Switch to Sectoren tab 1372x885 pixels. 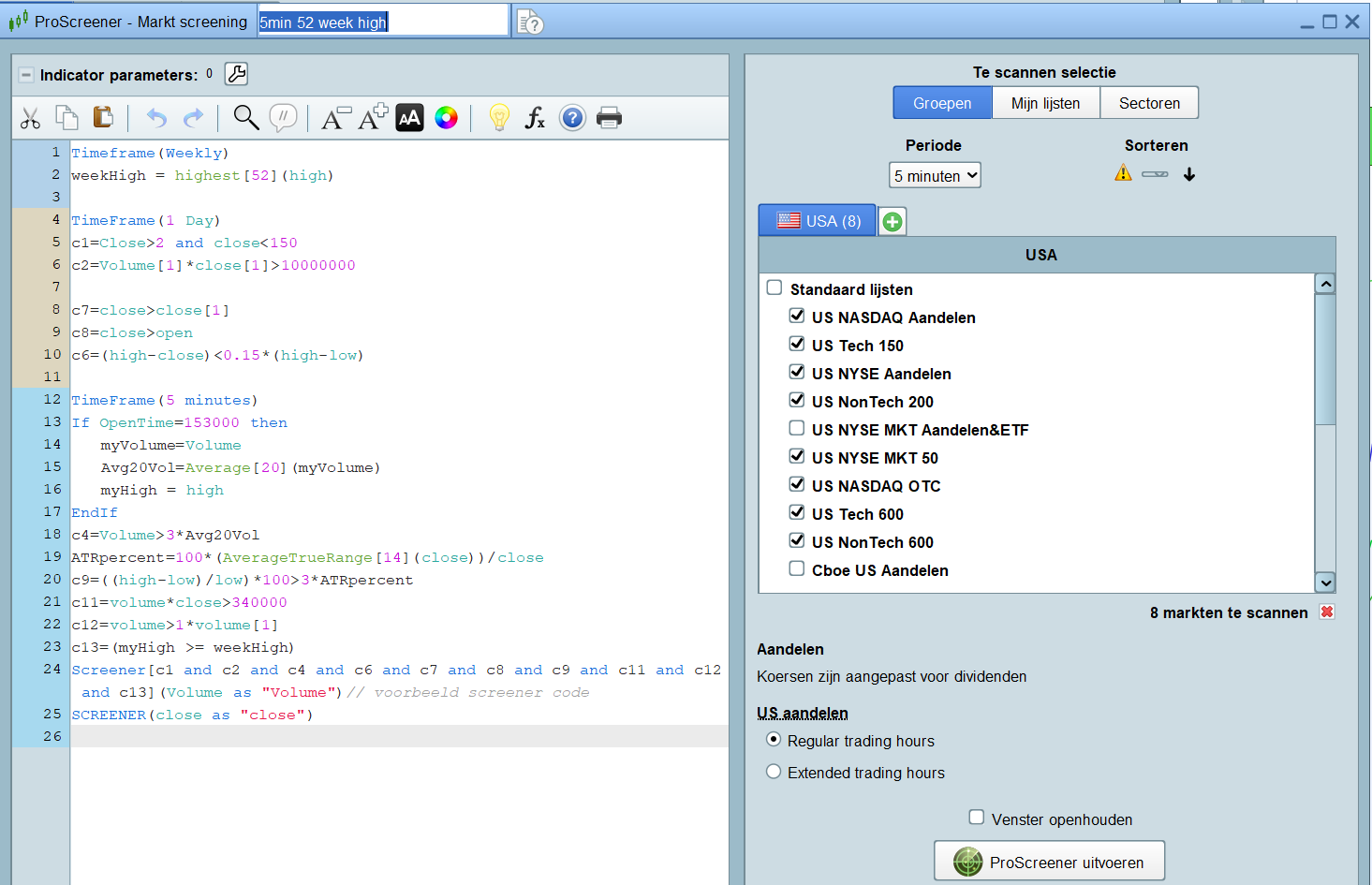point(1149,103)
